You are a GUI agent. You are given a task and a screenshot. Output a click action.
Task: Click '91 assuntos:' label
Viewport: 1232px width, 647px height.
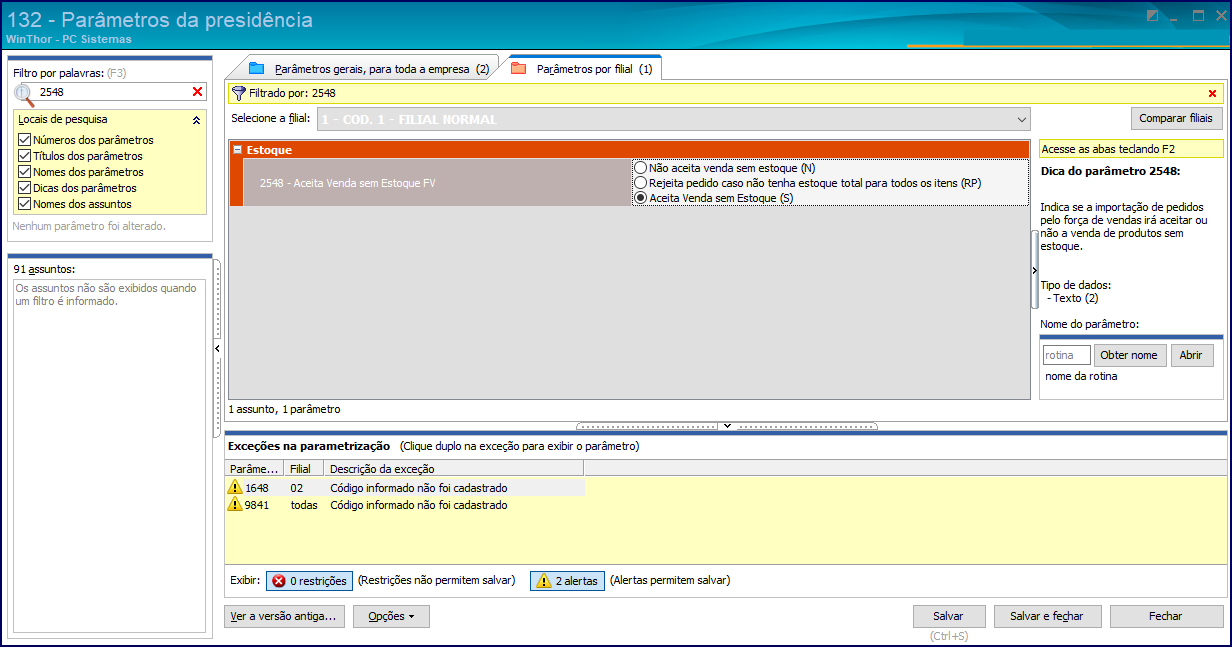tap(45, 269)
